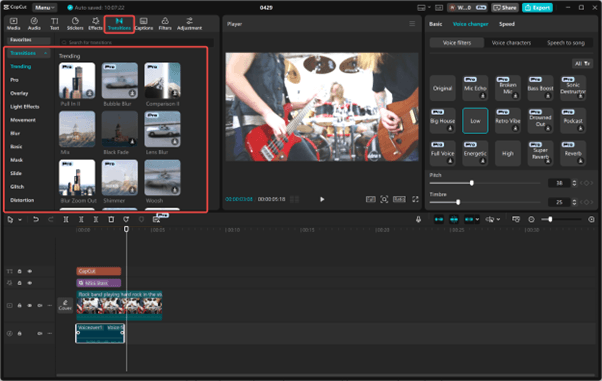Open the Text panel

(55, 23)
